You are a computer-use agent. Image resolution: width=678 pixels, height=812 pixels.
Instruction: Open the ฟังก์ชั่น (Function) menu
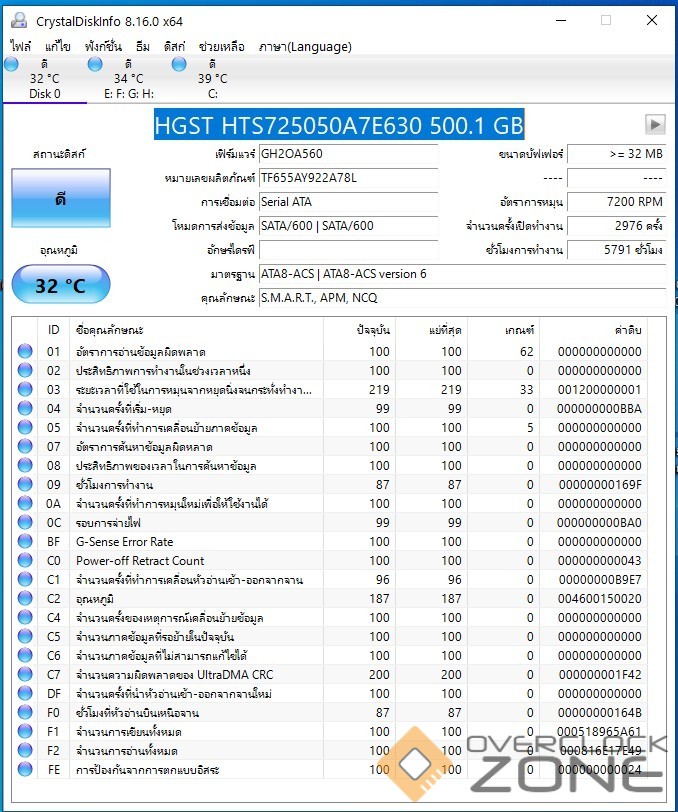(x=103, y=46)
